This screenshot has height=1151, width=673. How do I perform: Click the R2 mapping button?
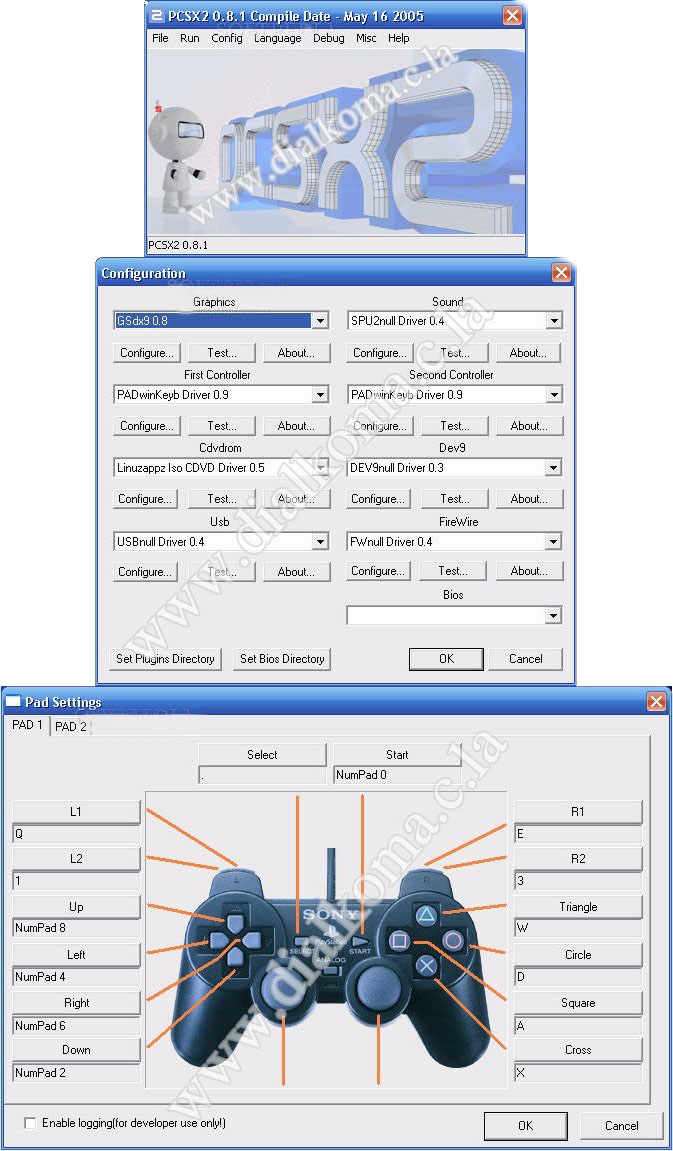[x=578, y=859]
